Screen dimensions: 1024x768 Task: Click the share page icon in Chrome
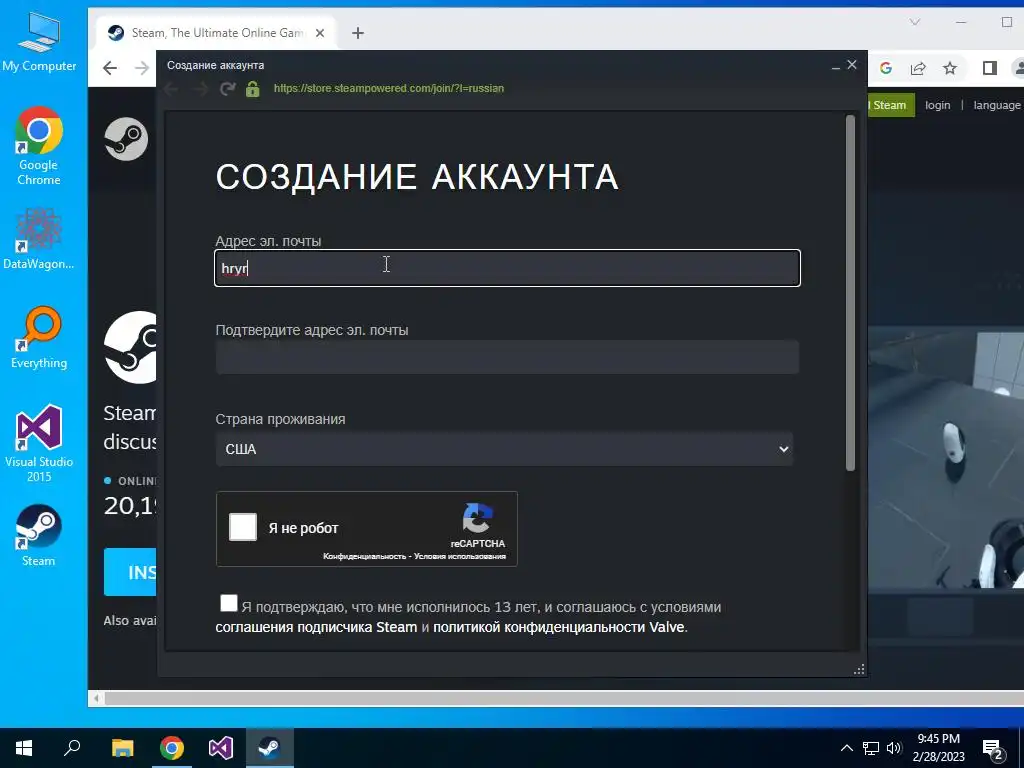[918, 68]
